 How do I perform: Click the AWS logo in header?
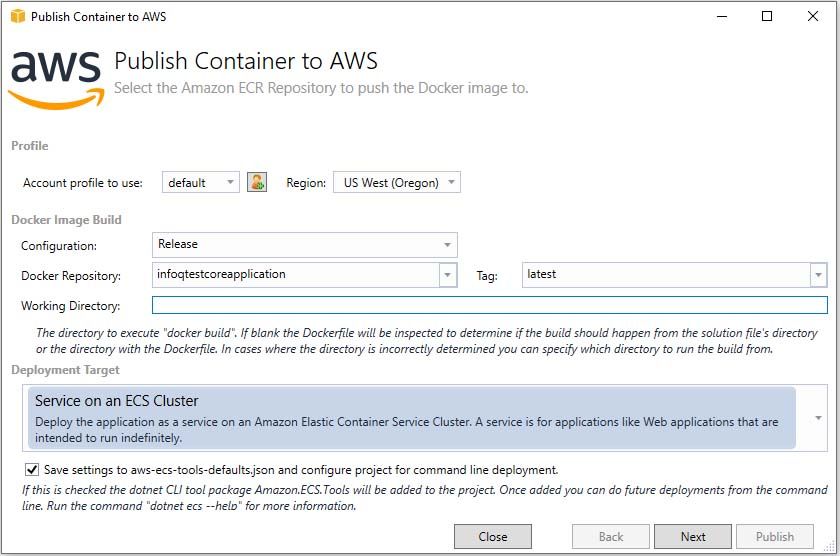pyautogui.click(x=55, y=79)
